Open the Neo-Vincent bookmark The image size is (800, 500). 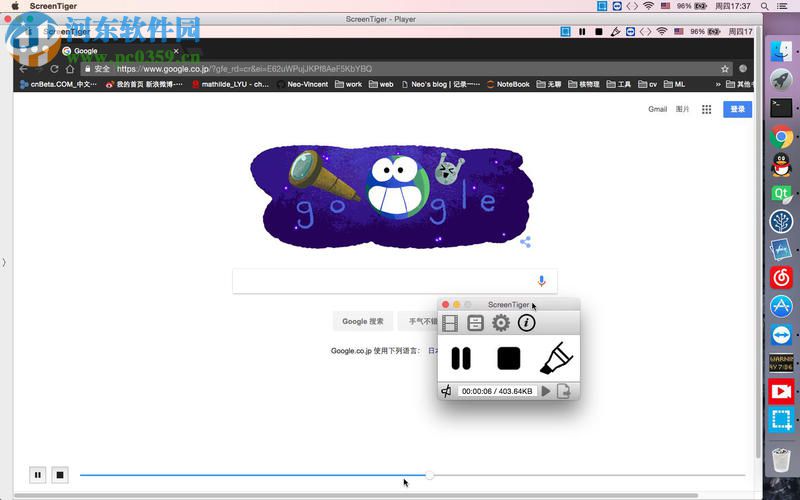(303, 85)
